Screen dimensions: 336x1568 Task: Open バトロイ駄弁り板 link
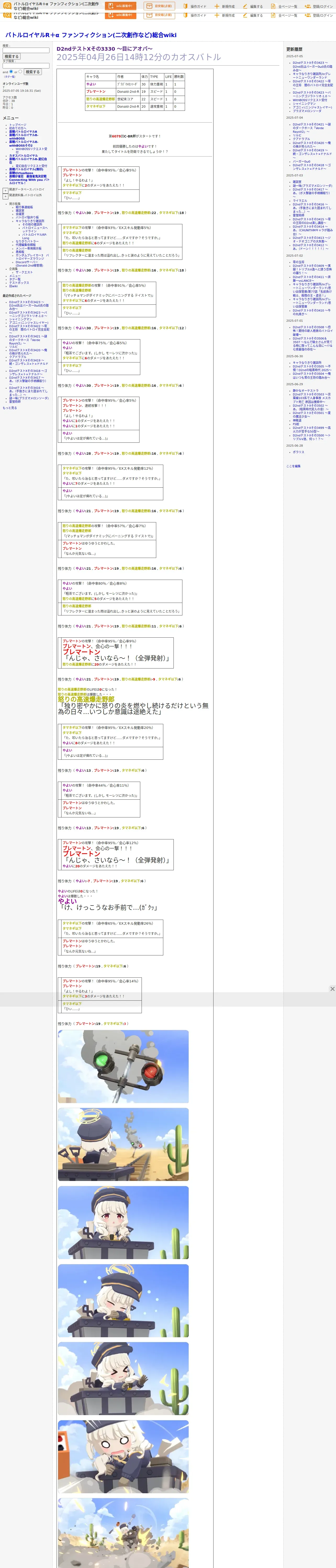coord(27,217)
